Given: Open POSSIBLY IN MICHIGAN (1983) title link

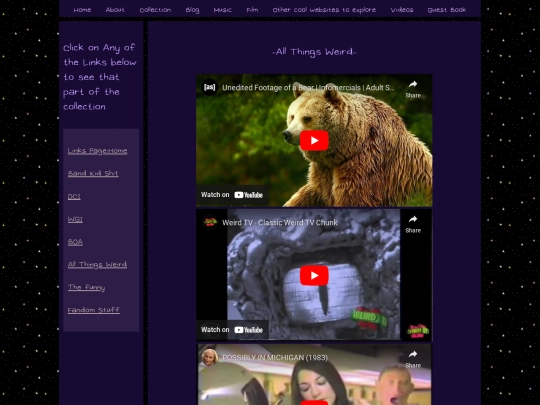Looking at the screenshot, I should point(275,357).
